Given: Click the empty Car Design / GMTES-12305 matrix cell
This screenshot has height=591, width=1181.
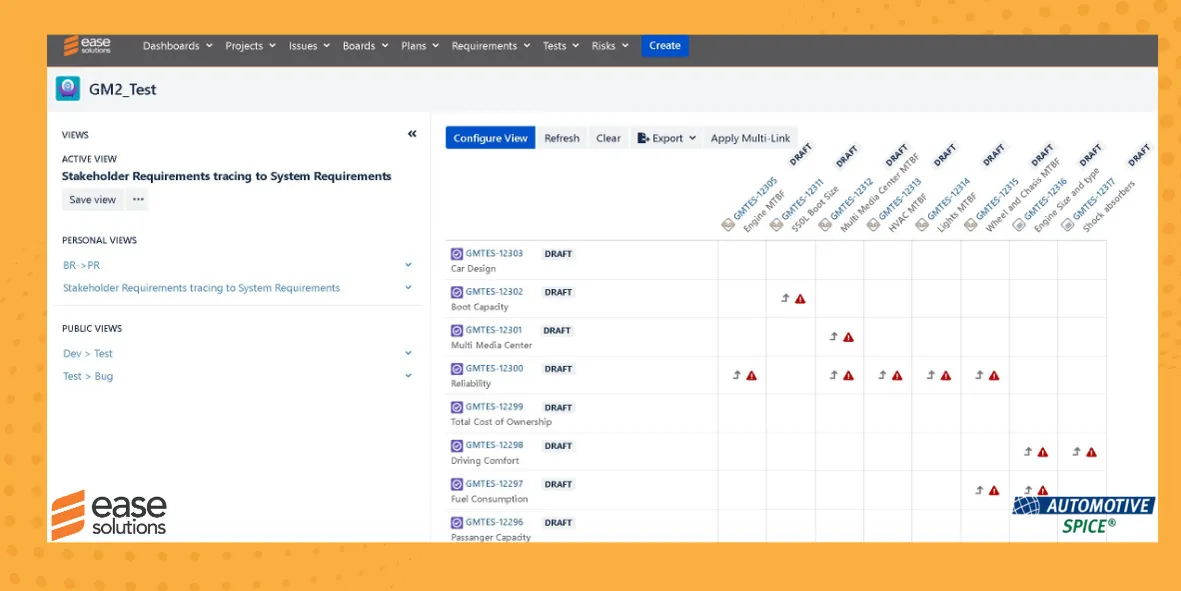Looking at the screenshot, I should click(742, 260).
